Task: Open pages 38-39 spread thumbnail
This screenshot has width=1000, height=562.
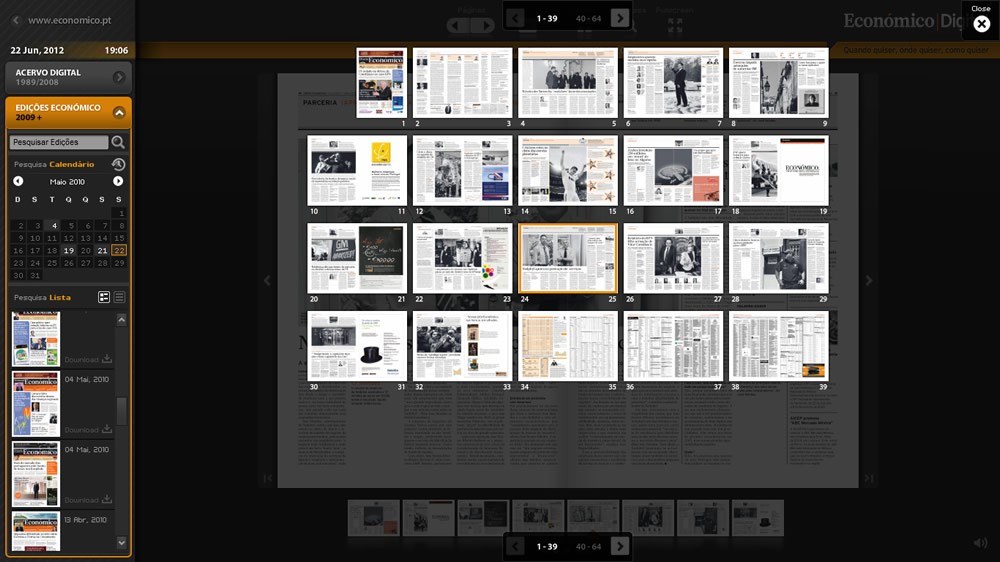Action: (x=779, y=346)
